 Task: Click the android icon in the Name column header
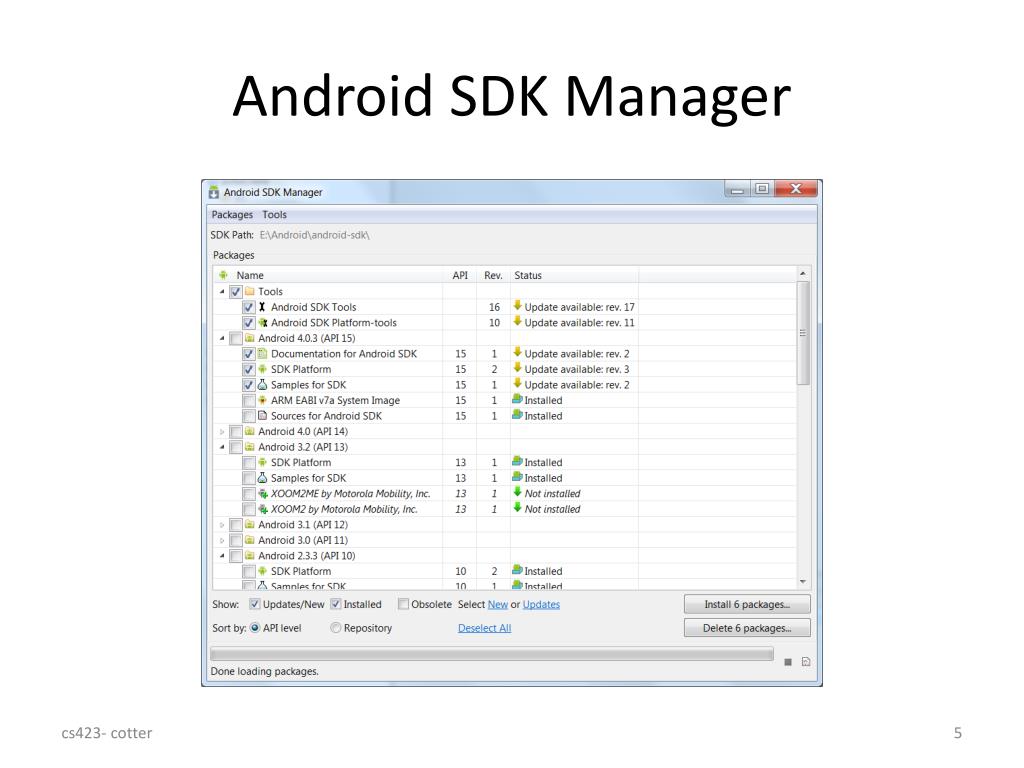pos(223,275)
